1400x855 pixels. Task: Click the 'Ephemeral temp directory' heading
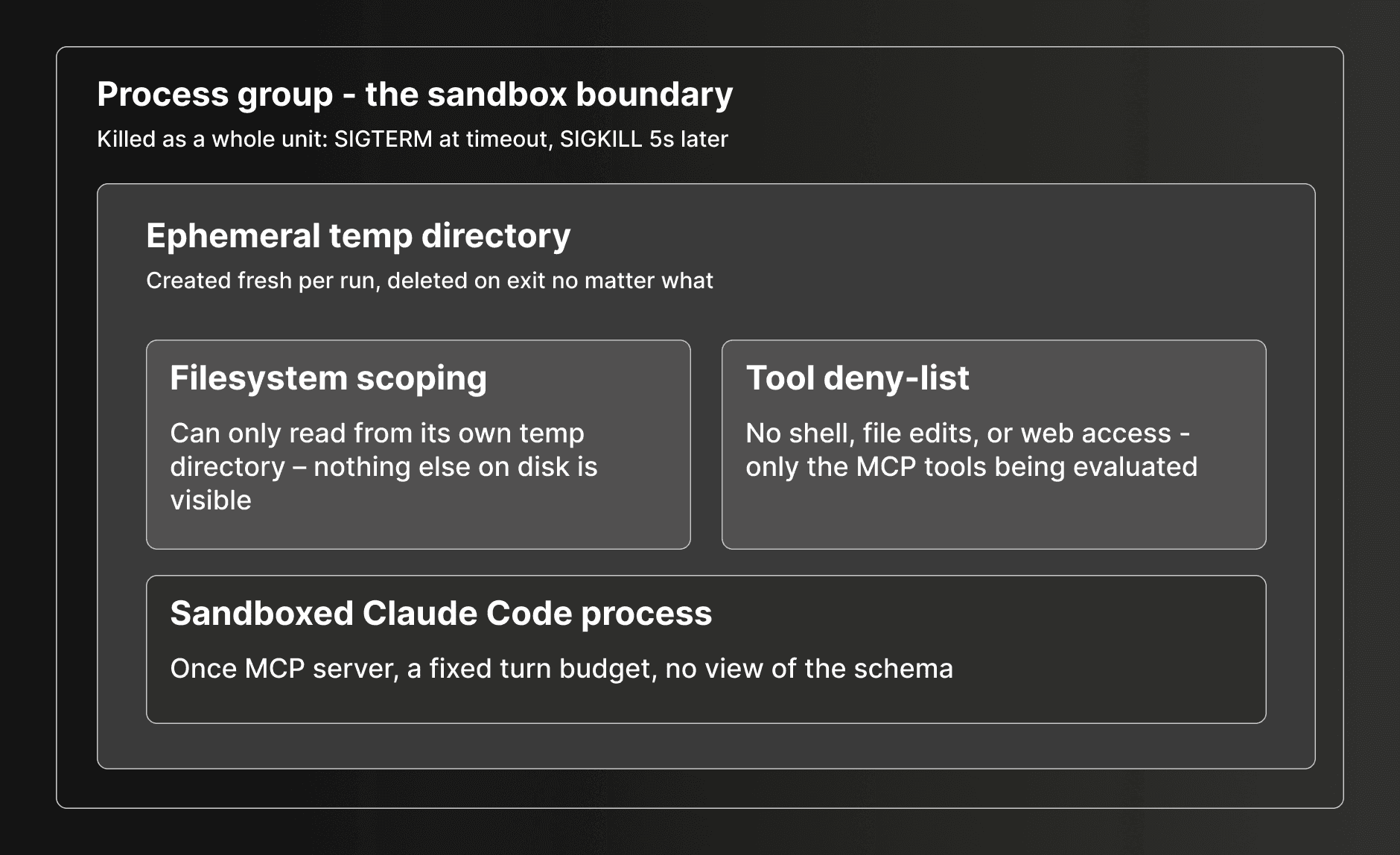tap(358, 236)
